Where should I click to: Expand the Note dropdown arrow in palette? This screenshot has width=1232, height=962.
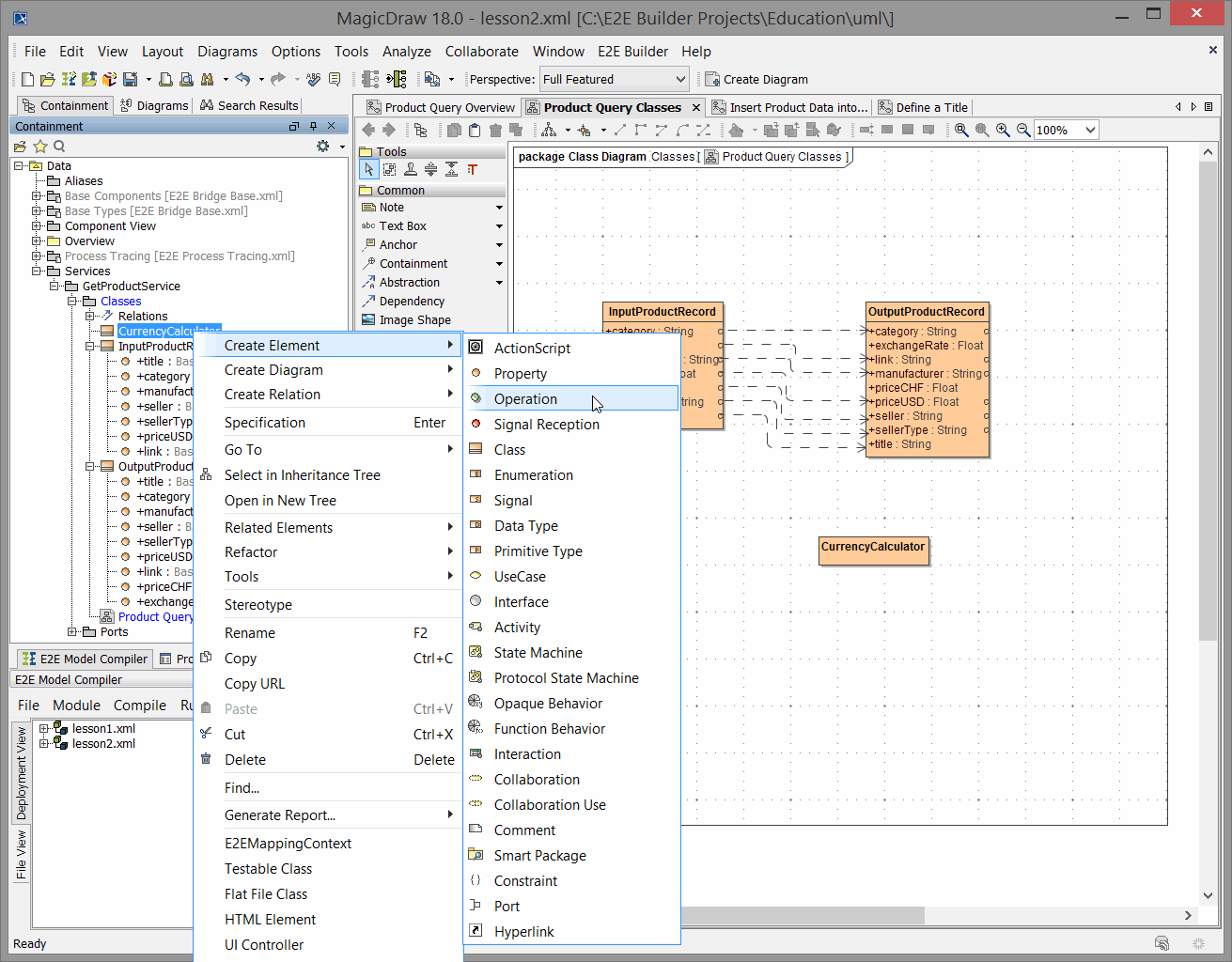coord(499,208)
